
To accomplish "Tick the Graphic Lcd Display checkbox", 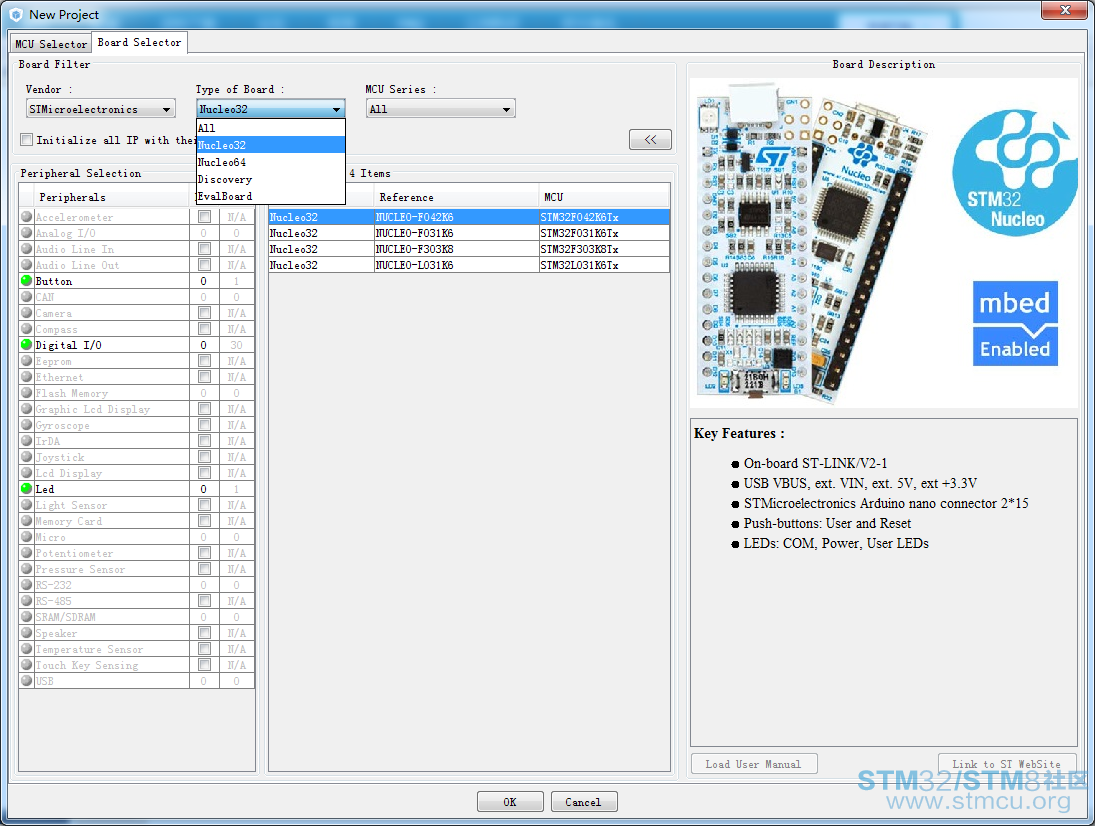I will tap(204, 408).
